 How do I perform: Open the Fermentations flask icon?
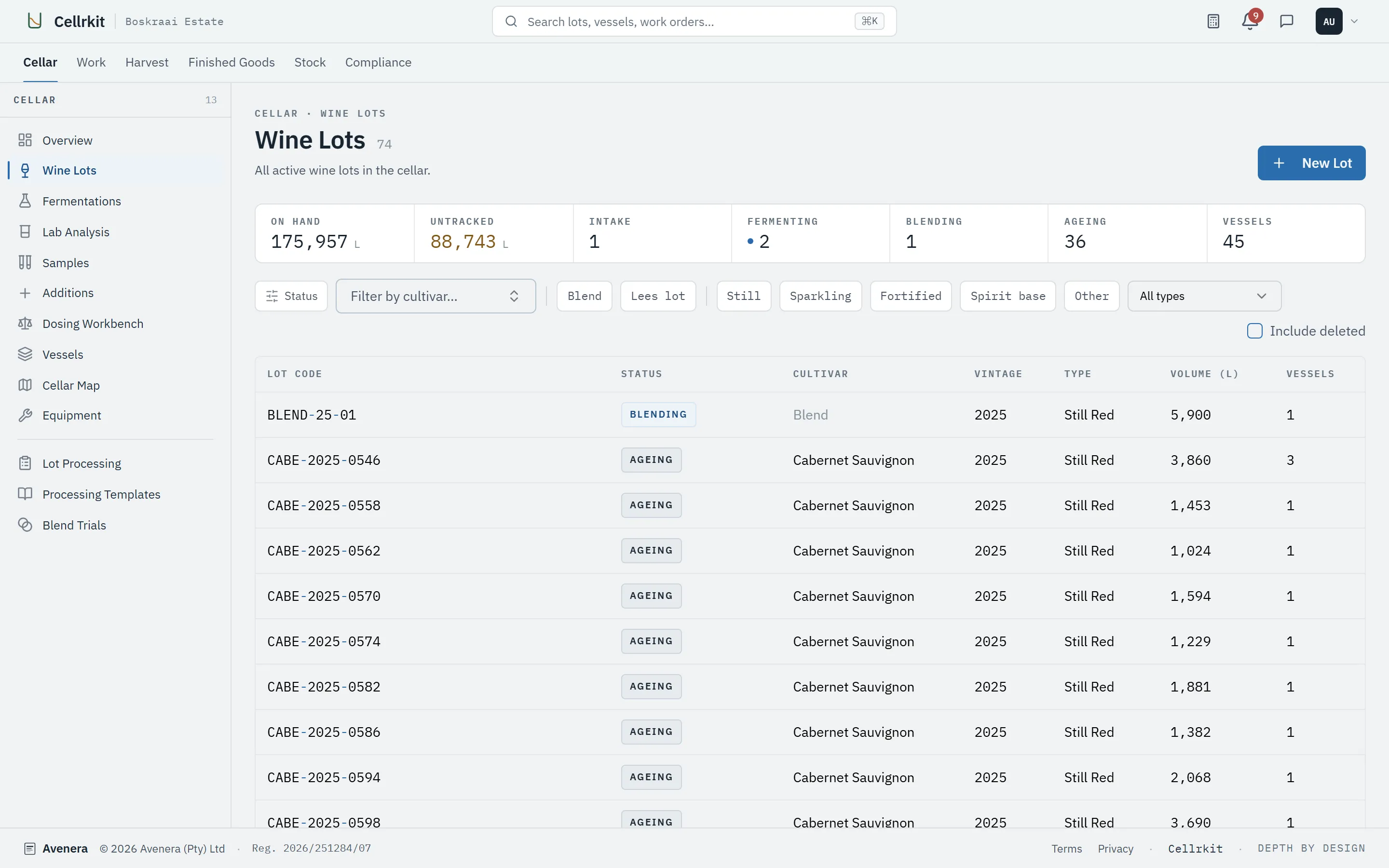coord(25,201)
